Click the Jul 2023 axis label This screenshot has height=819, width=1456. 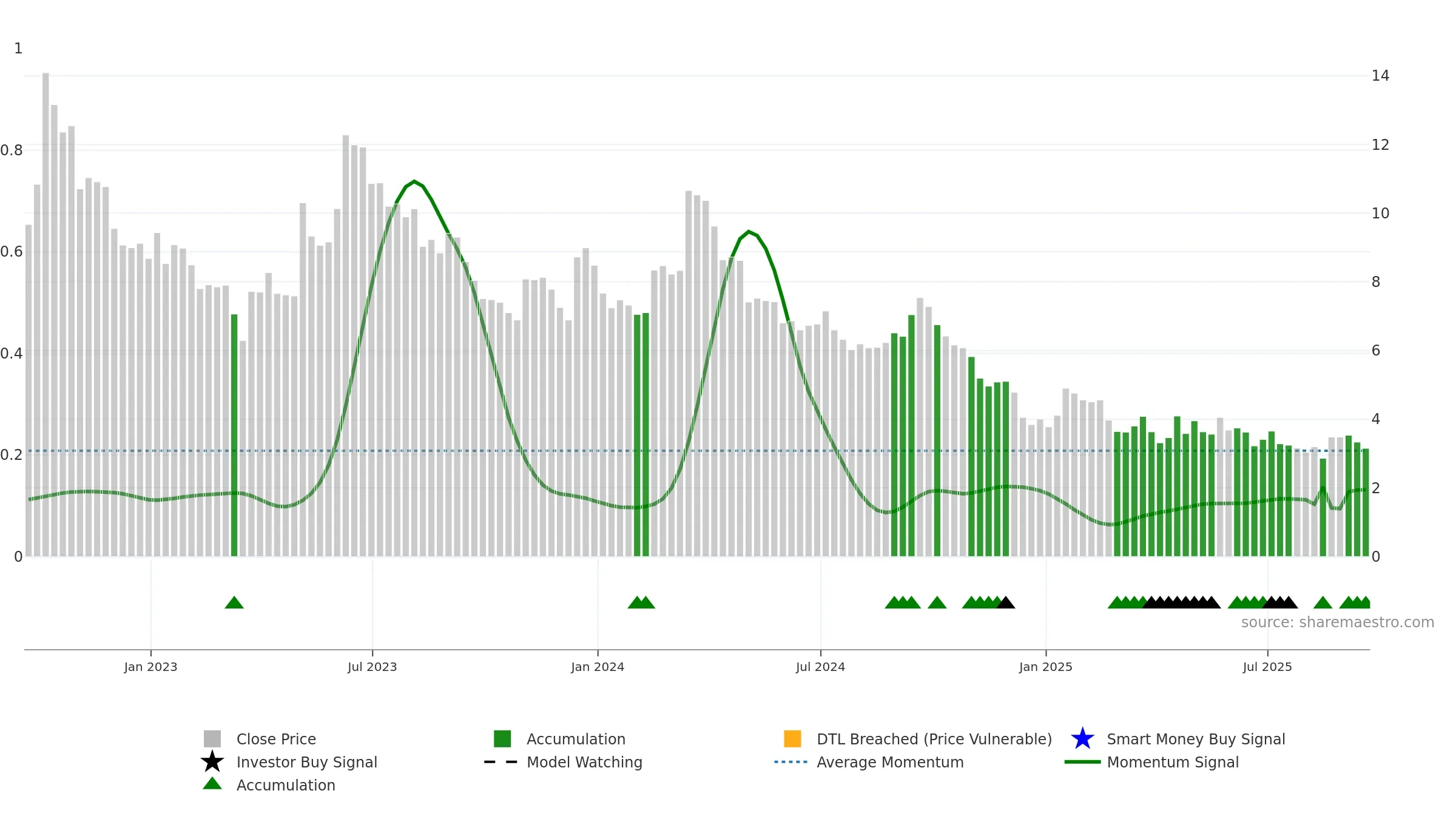(x=372, y=667)
